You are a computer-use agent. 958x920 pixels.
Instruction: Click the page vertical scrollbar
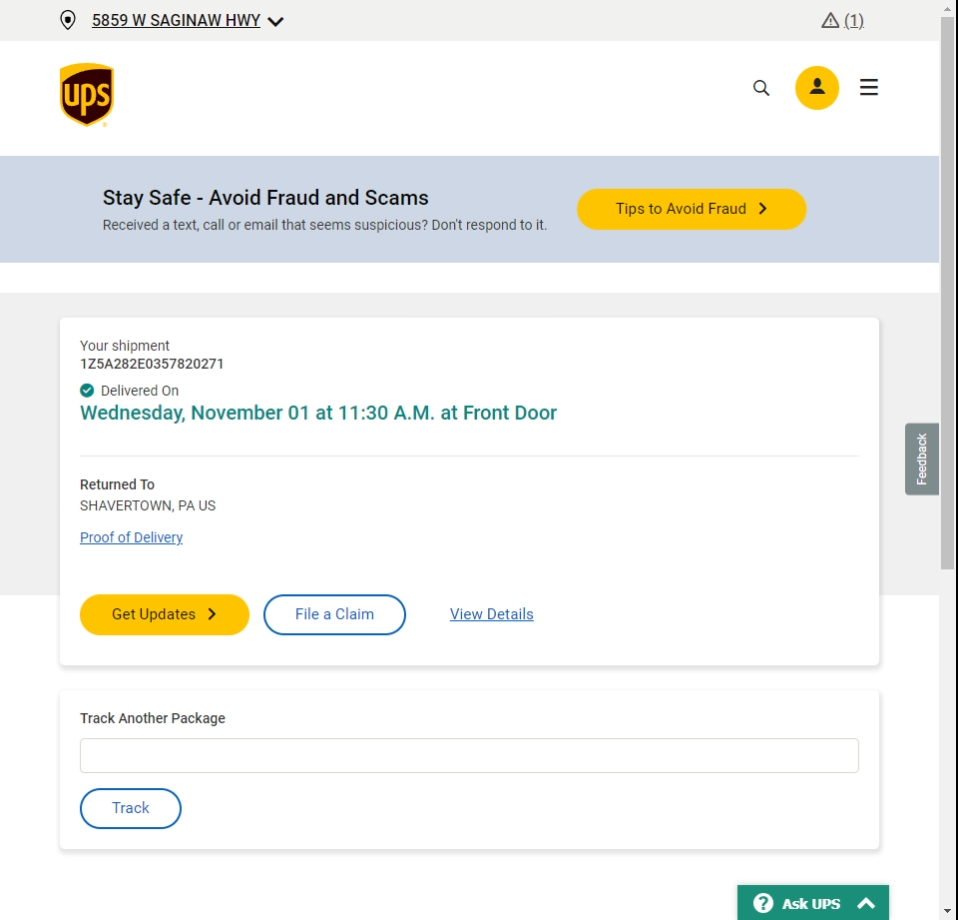pos(948,300)
